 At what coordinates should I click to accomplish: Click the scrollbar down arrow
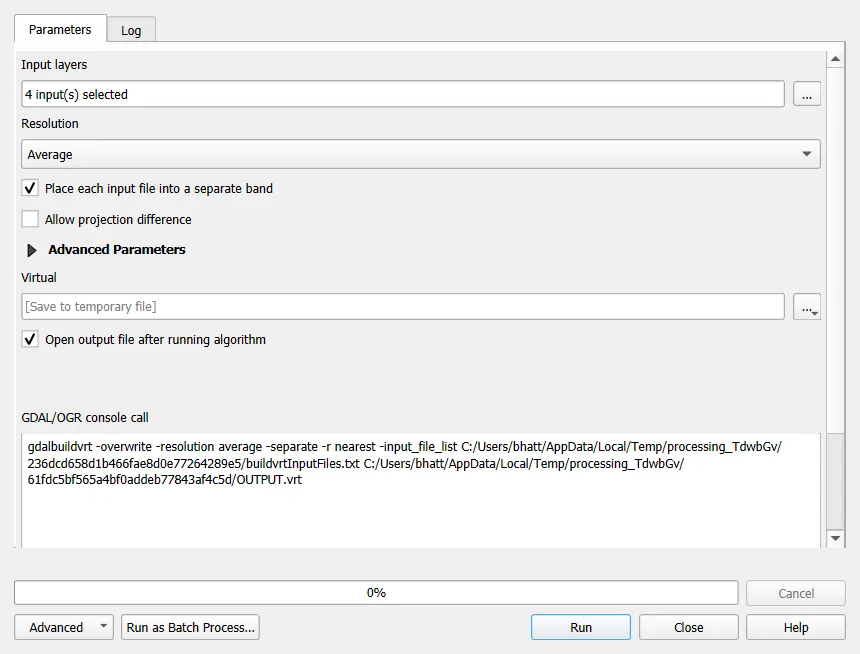coord(835,538)
